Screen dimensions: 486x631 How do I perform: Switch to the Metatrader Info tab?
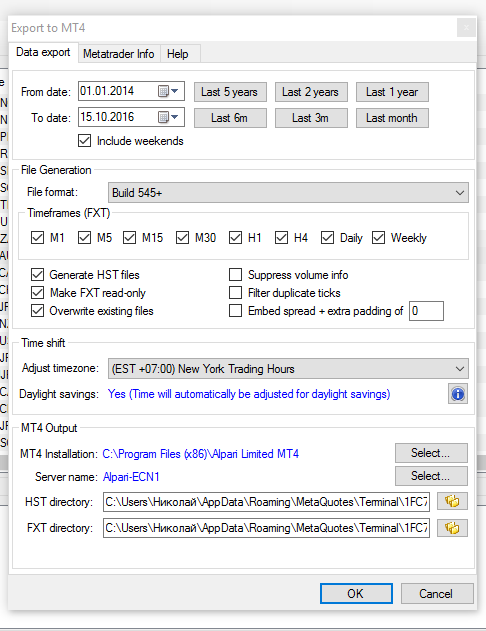(119, 54)
